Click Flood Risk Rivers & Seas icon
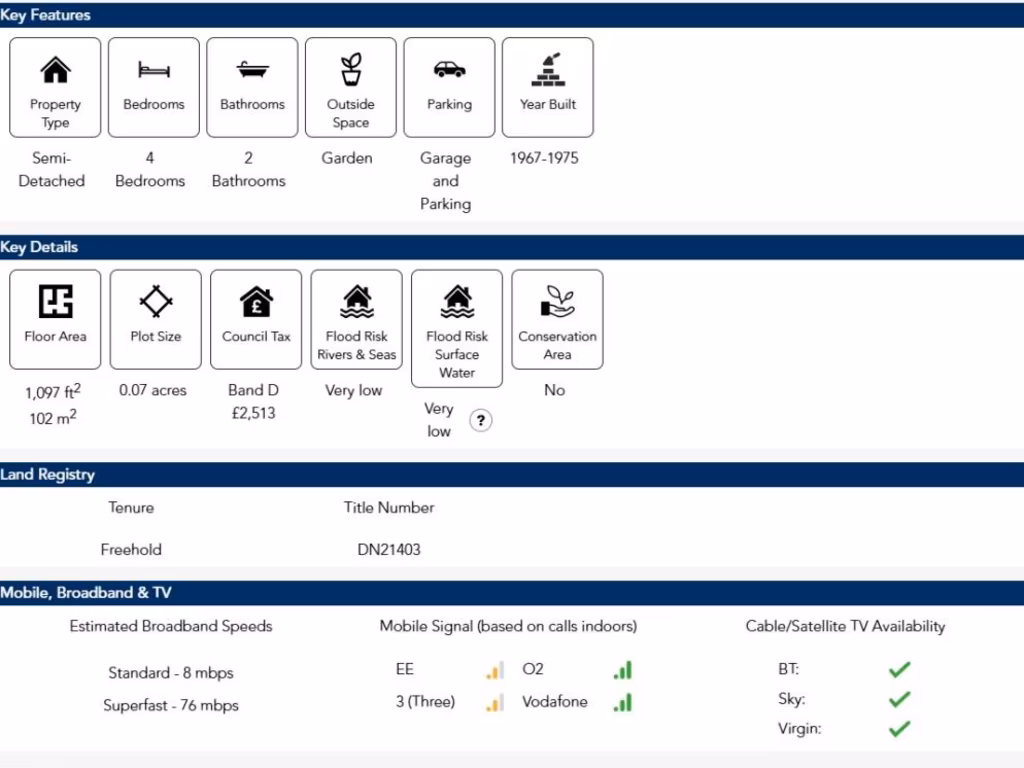The height and width of the screenshot is (768, 1024). [x=357, y=300]
